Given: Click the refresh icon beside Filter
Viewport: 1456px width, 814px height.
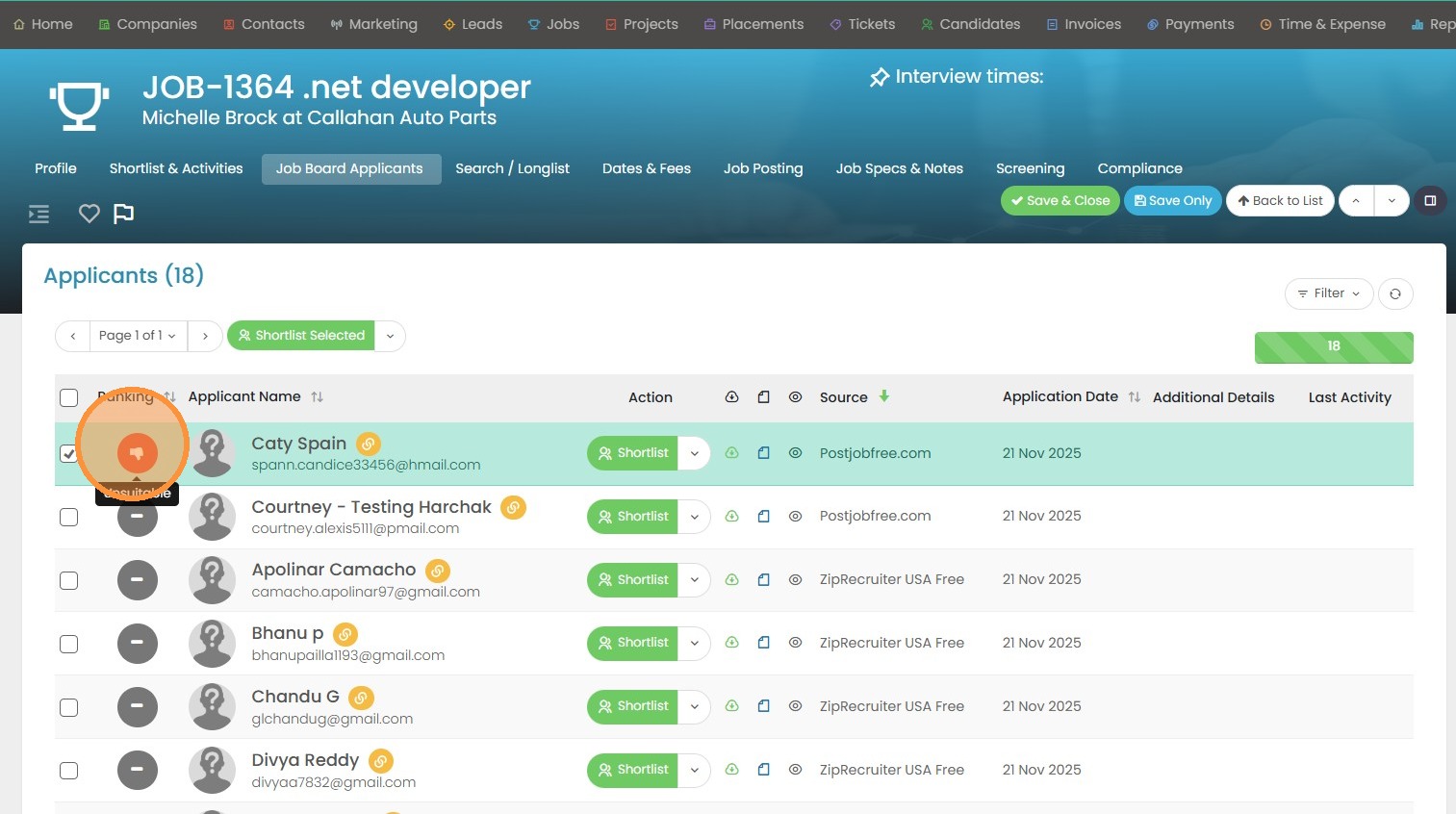Looking at the screenshot, I should pos(1394,293).
